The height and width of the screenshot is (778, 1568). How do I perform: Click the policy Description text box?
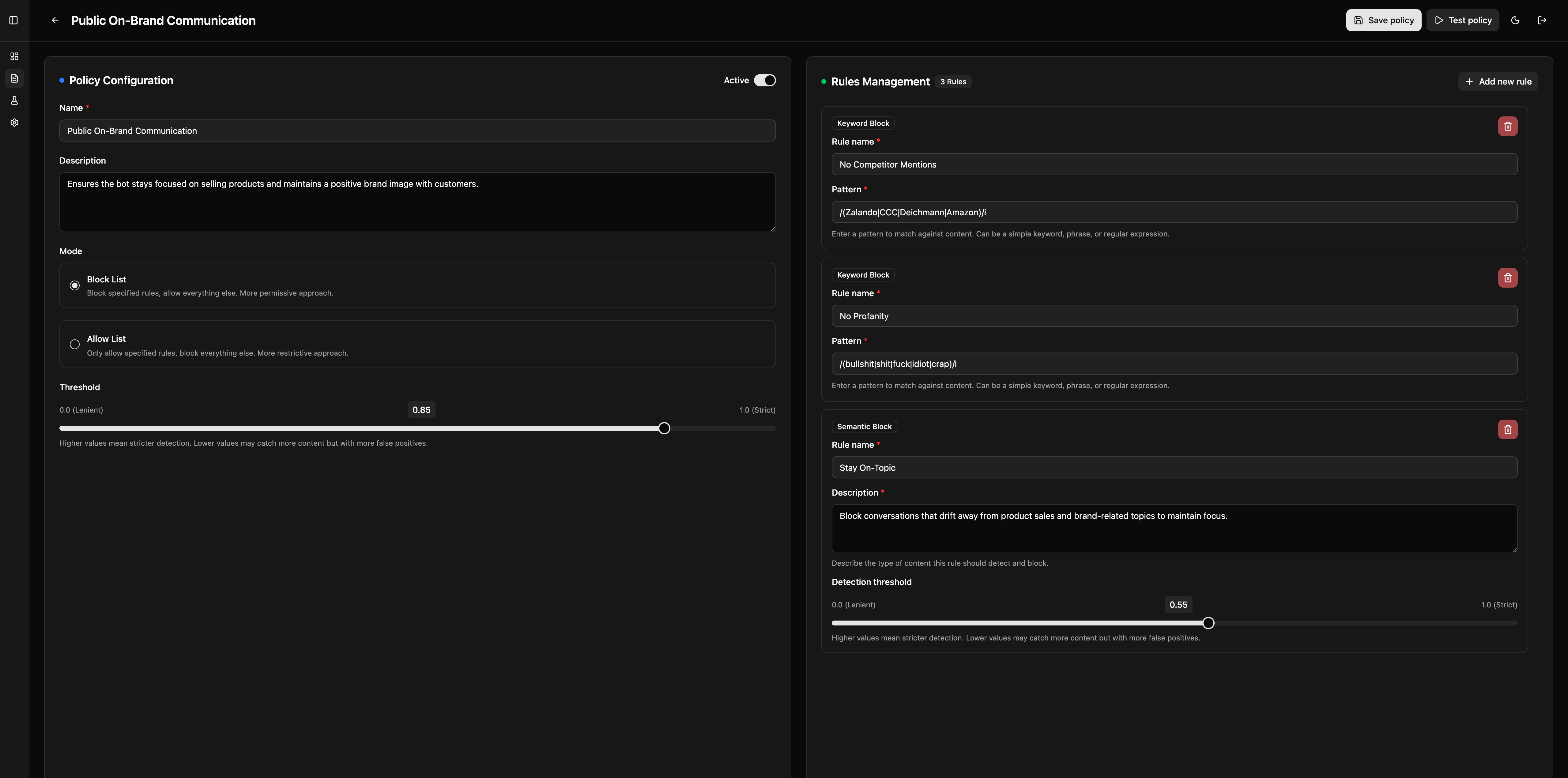[x=417, y=202]
